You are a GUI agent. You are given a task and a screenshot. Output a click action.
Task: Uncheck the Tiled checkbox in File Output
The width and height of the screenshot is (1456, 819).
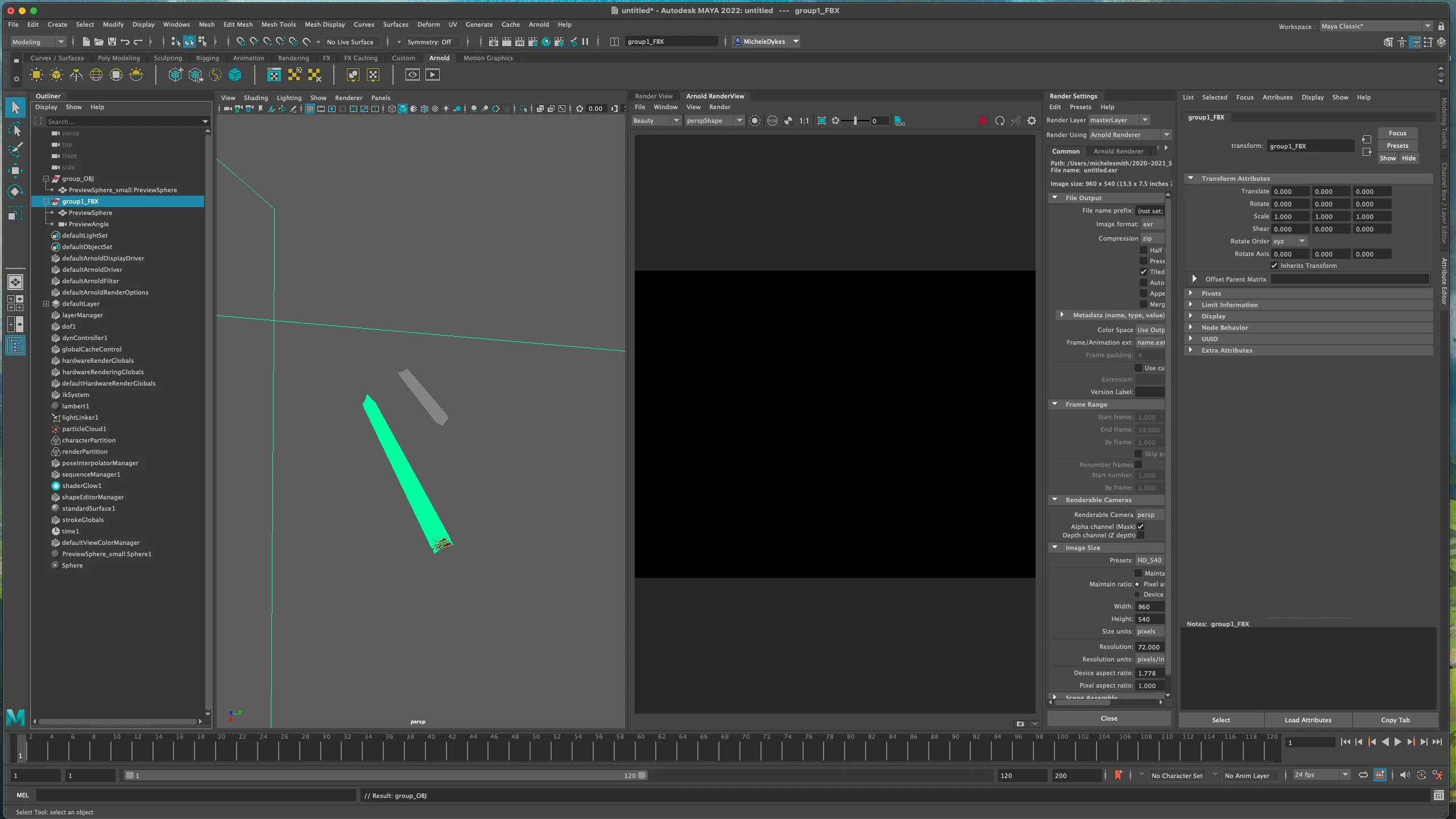point(1143,272)
